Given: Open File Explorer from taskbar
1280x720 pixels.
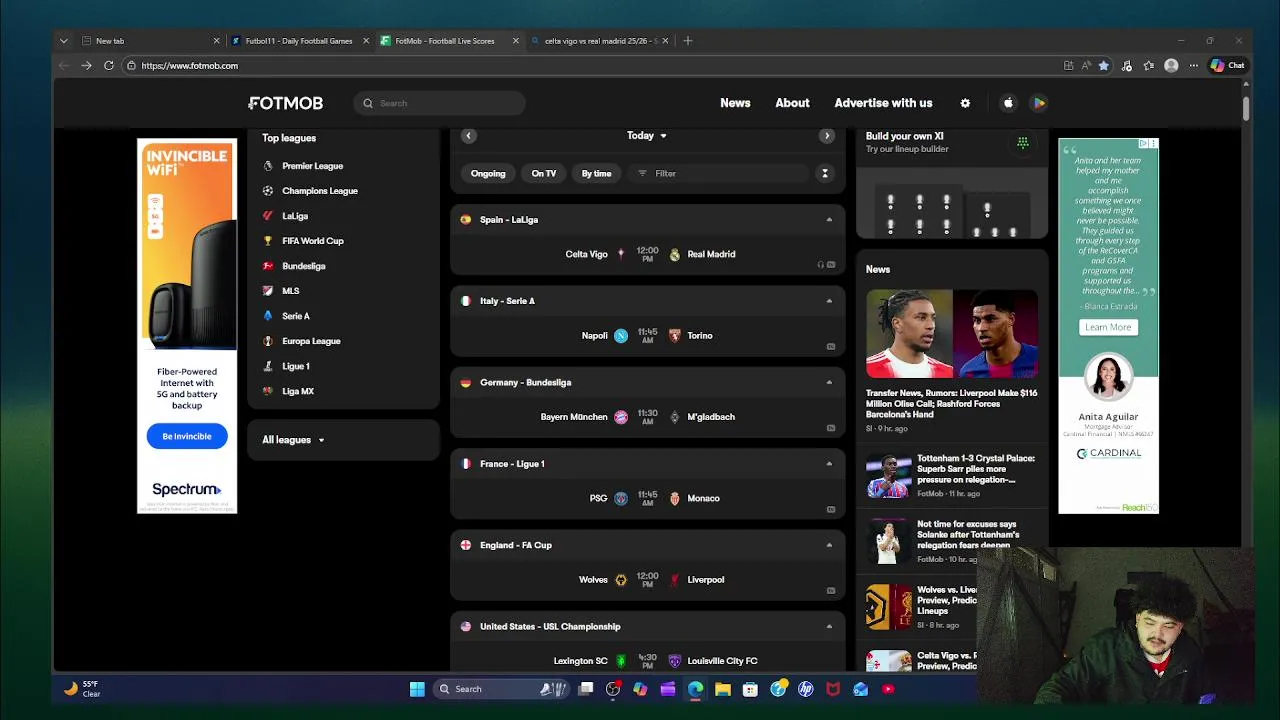Looking at the screenshot, I should coord(723,689).
